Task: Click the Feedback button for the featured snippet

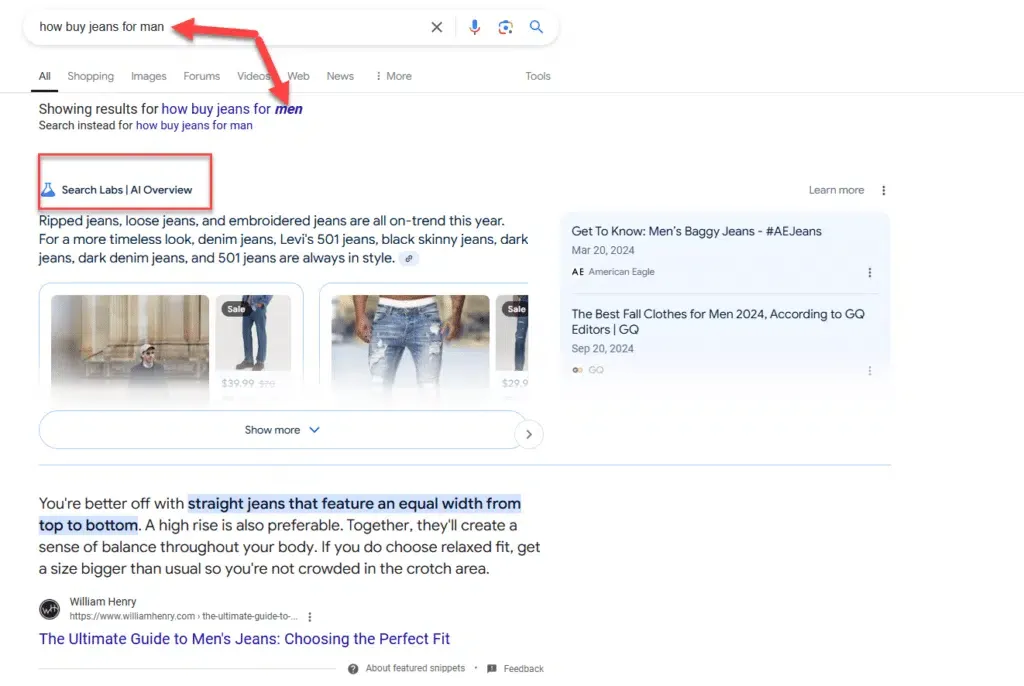Action: pyautogui.click(x=524, y=668)
